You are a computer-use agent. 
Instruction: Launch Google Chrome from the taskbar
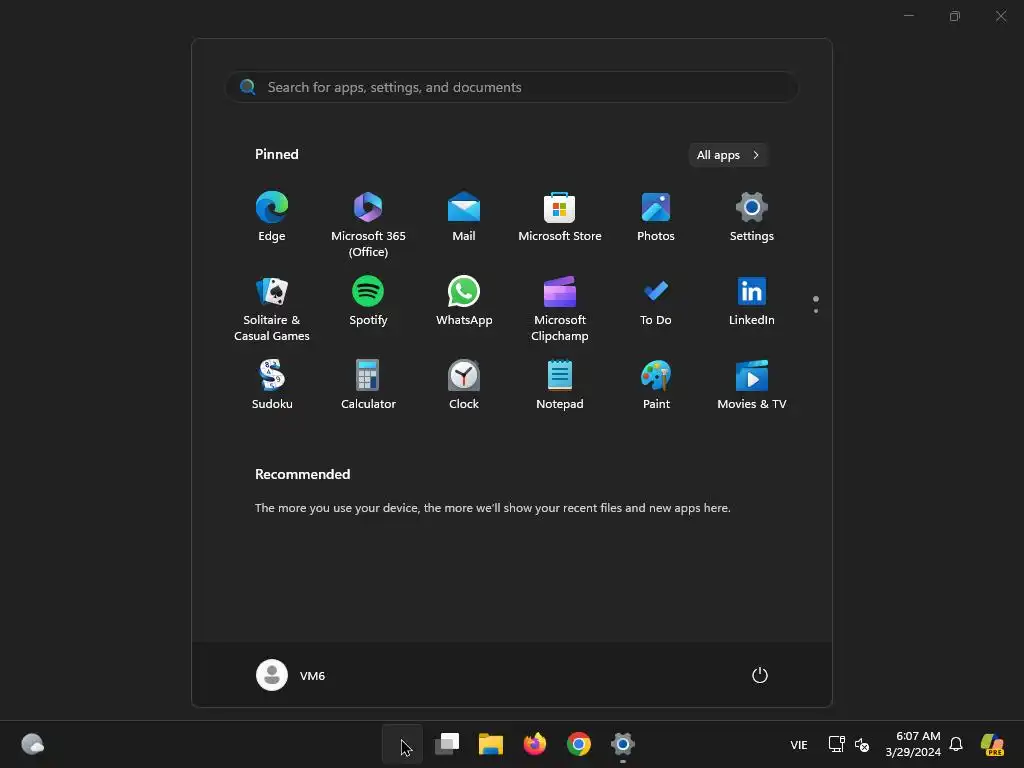click(x=579, y=744)
